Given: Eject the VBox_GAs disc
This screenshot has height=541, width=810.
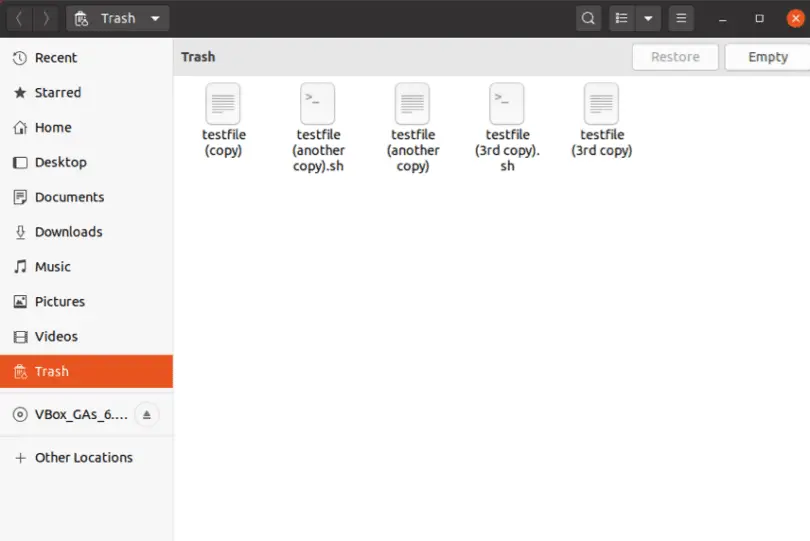Looking at the screenshot, I should (147, 414).
